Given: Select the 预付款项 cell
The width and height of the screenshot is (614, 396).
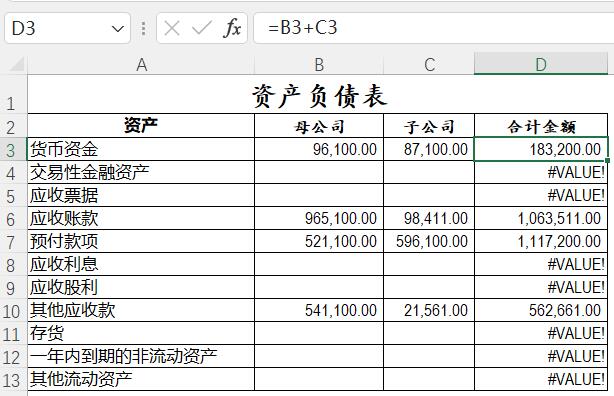Looking at the screenshot, I should click(141, 241).
